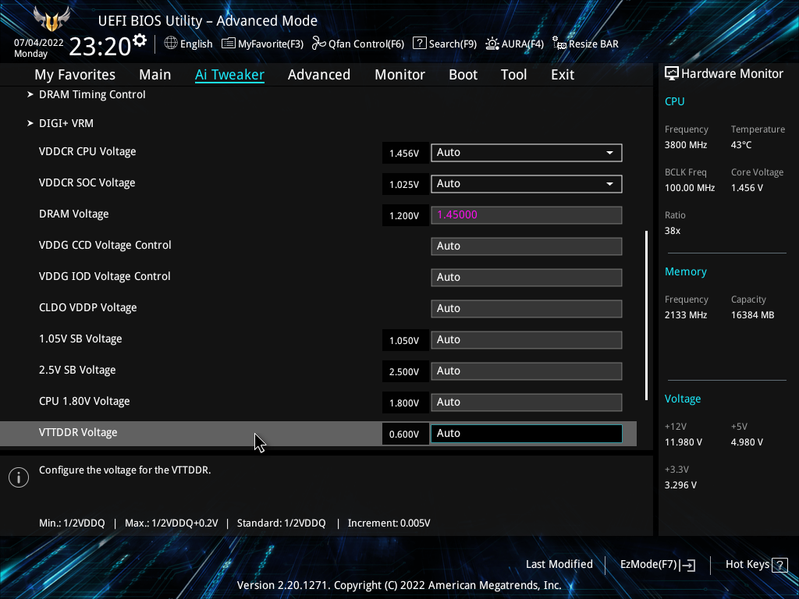The width and height of the screenshot is (799, 599).
Task: Select VTTDDR Voltage row label
Action: click(x=78, y=432)
